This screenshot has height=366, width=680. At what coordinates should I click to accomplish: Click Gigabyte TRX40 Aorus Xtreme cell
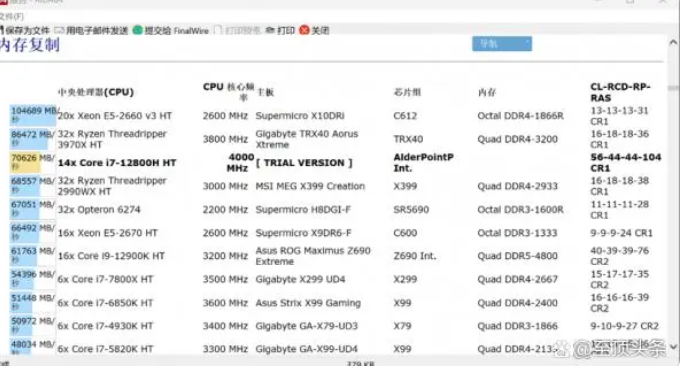(307, 139)
